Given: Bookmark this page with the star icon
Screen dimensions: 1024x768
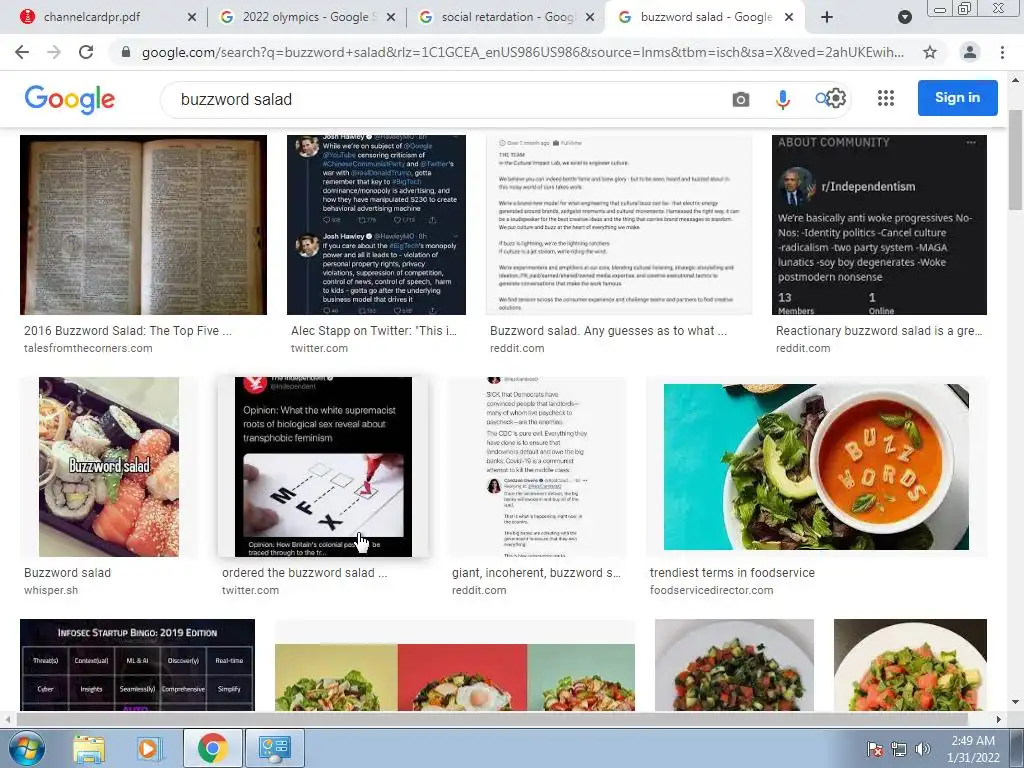Looking at the screenshot, I should point(930,52).
